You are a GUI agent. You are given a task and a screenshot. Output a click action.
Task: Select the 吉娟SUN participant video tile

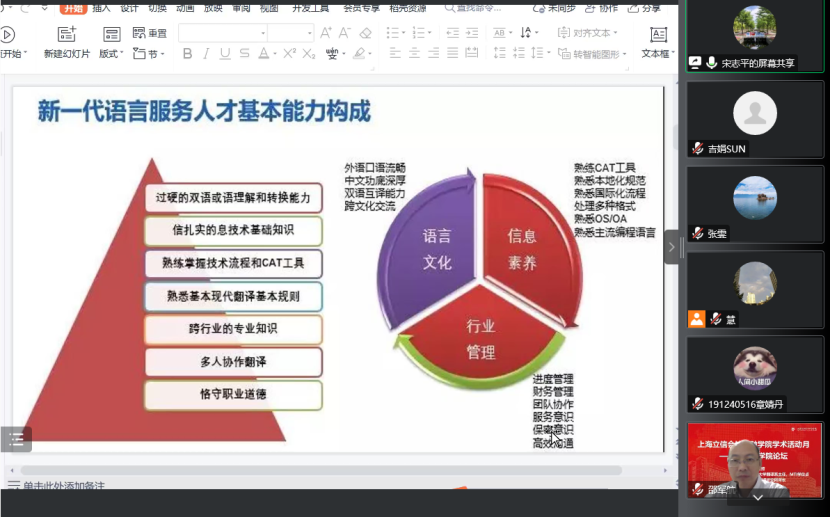click(755, 118)
